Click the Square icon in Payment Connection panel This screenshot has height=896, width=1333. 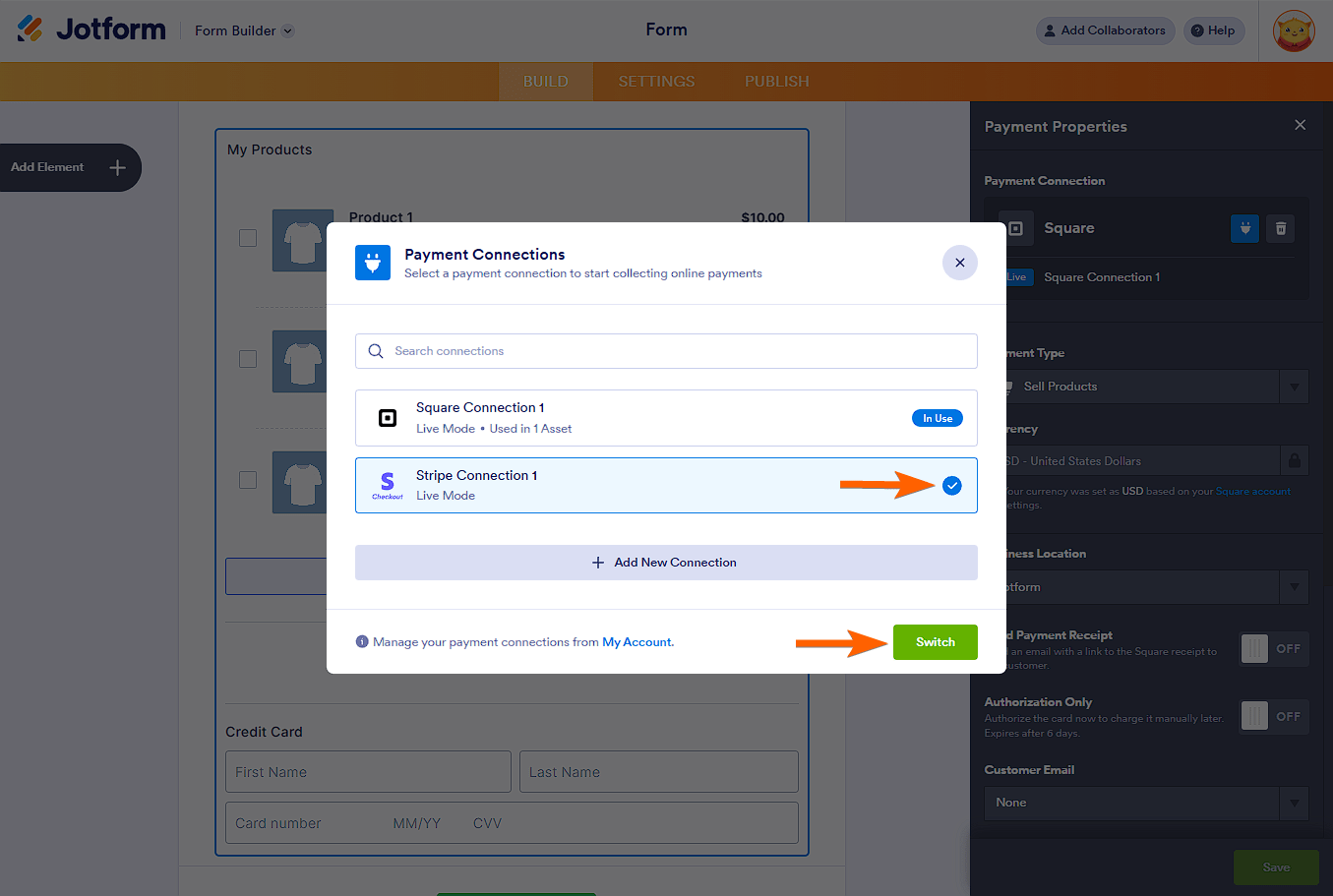pos(1016,228)
